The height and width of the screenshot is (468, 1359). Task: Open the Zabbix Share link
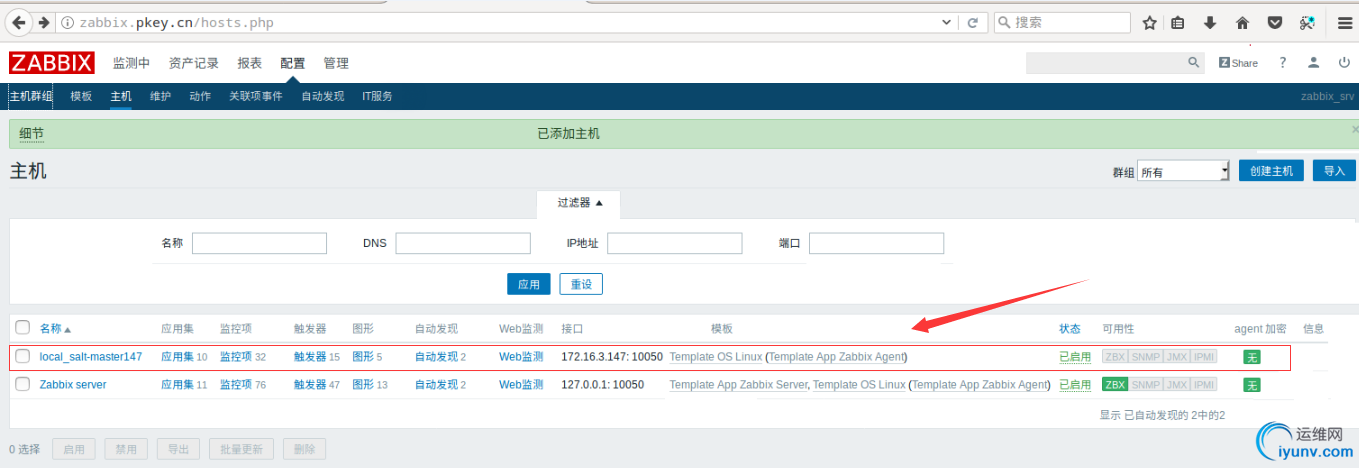click(1238, 62)
